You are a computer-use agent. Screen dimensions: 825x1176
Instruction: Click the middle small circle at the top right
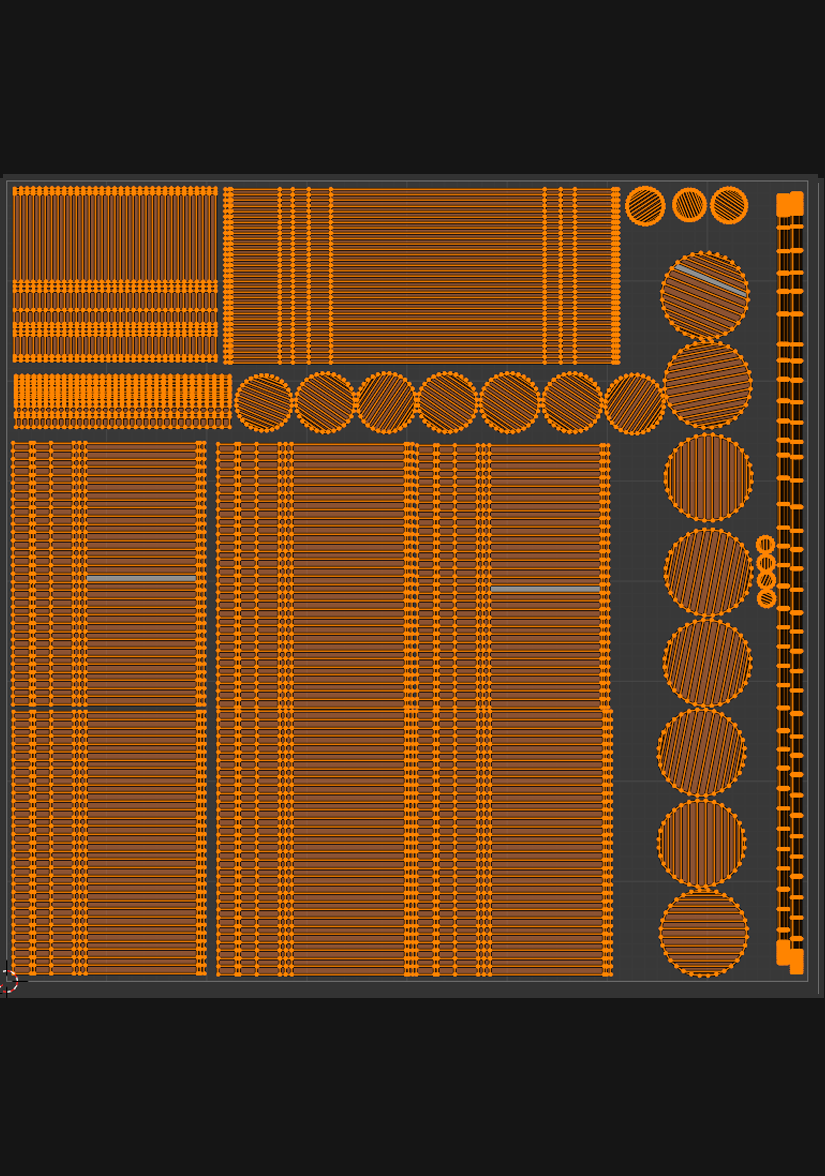[689, 205]
